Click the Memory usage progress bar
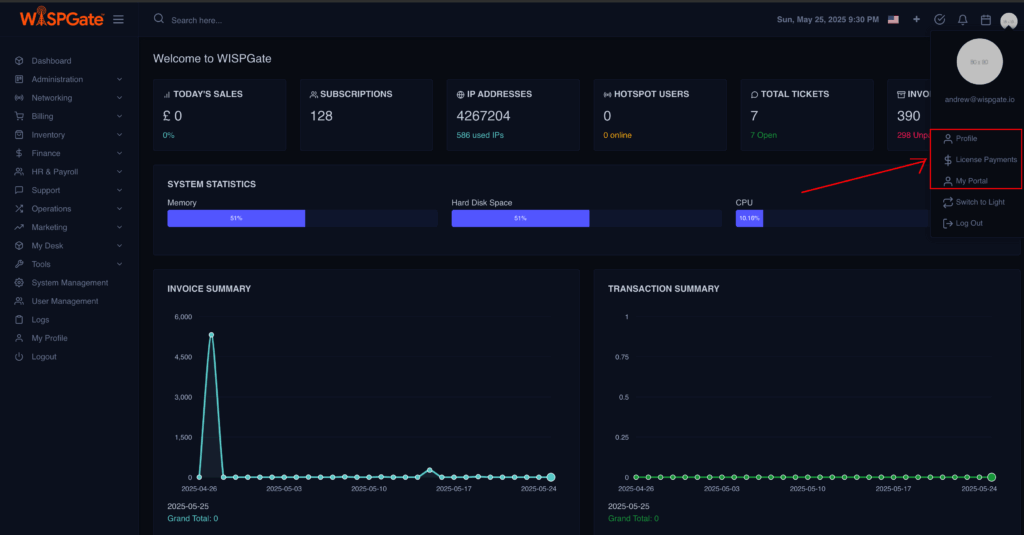 coord(302,218)
